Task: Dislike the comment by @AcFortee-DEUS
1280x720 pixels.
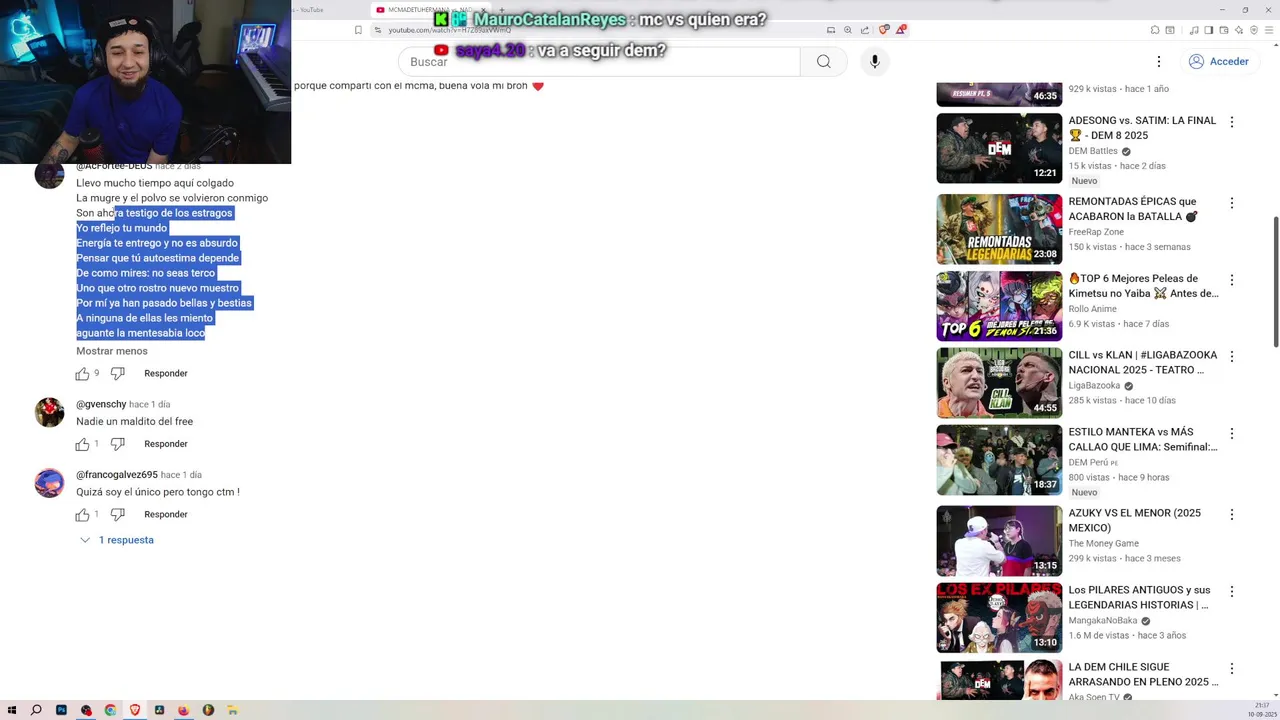Action: pyautogui.click(x=117, y=374)
